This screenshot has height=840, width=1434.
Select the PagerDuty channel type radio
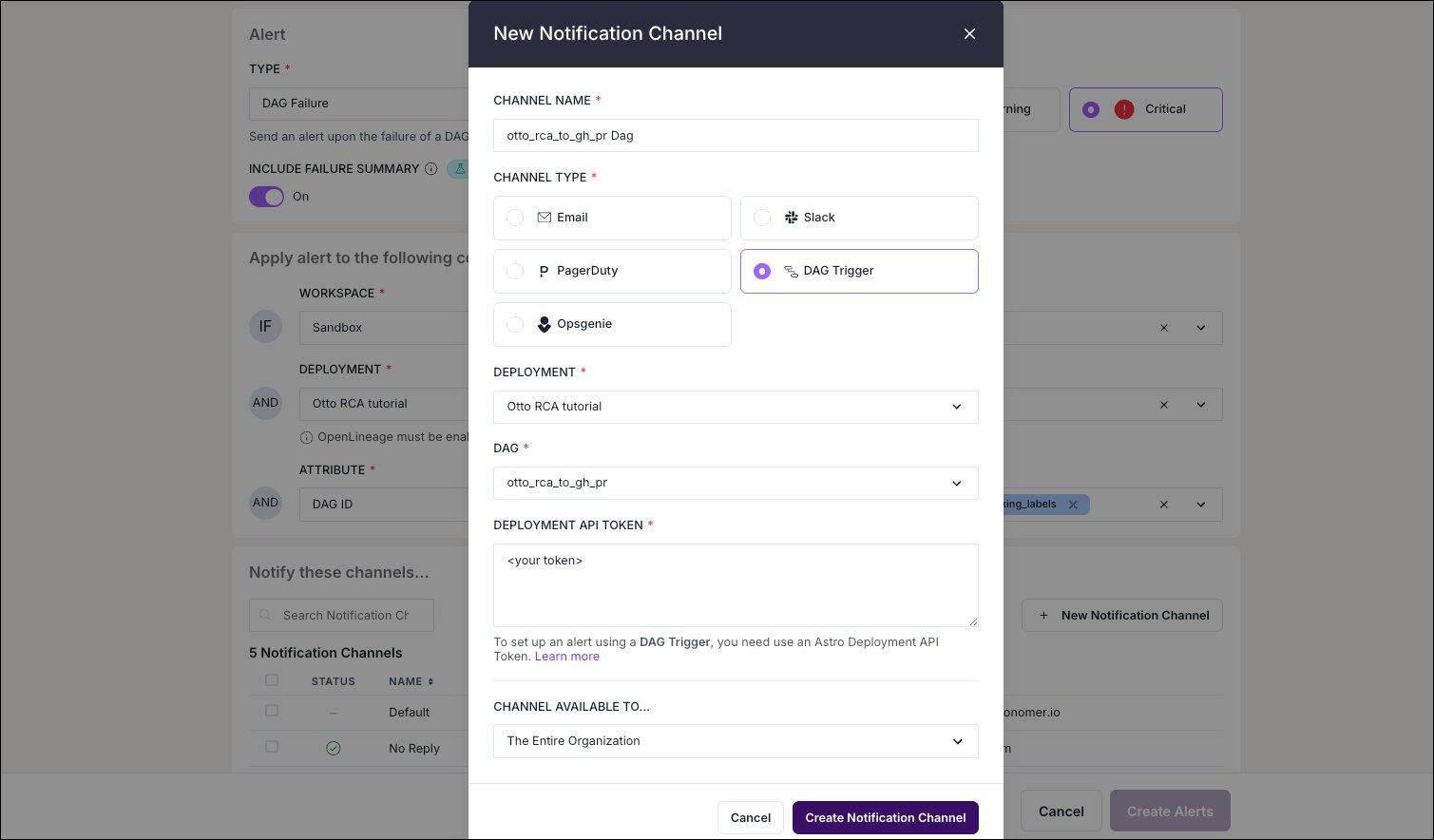pyautogui.click(x=515, y=271)
